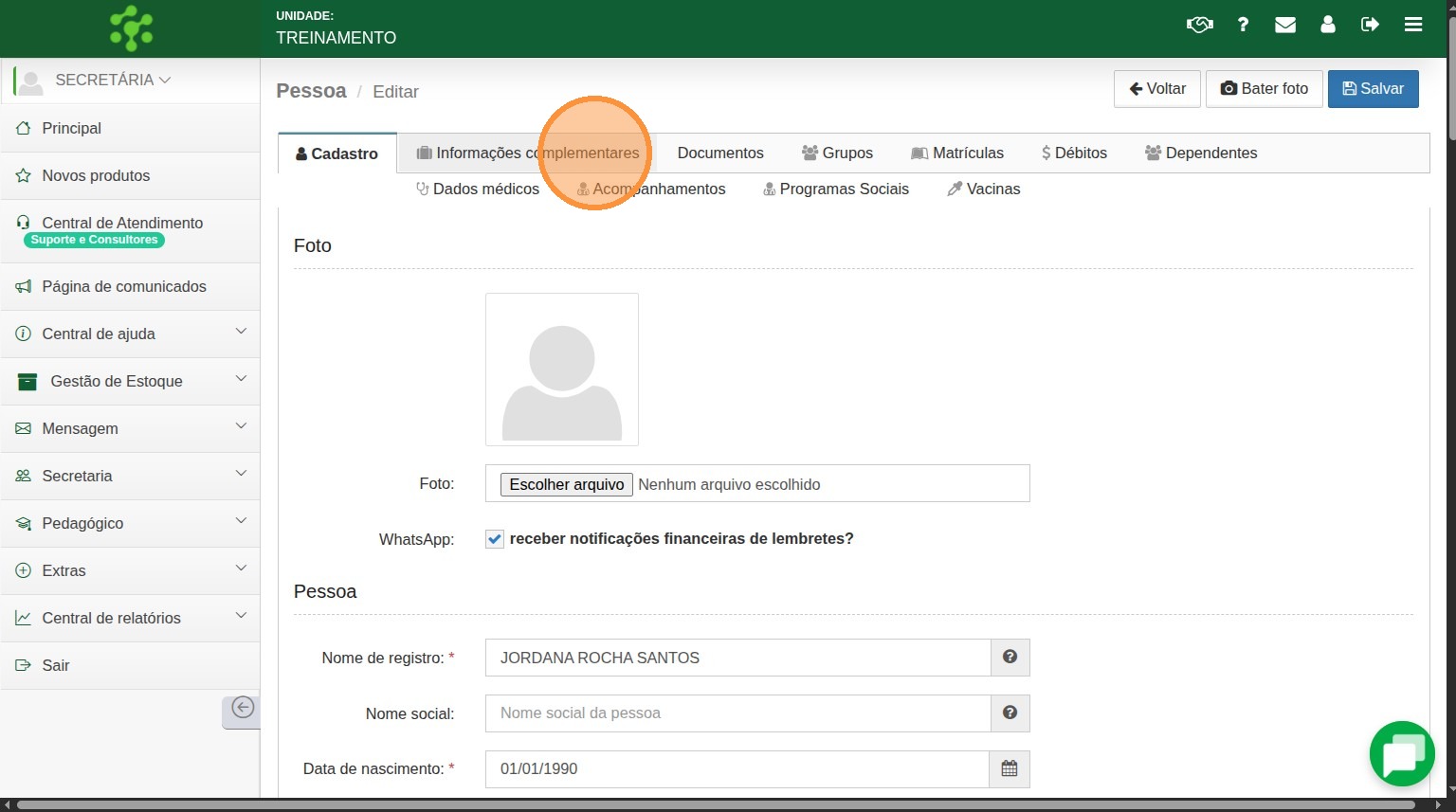
Task: Switch to the Documentos tab
Action: 719,153
